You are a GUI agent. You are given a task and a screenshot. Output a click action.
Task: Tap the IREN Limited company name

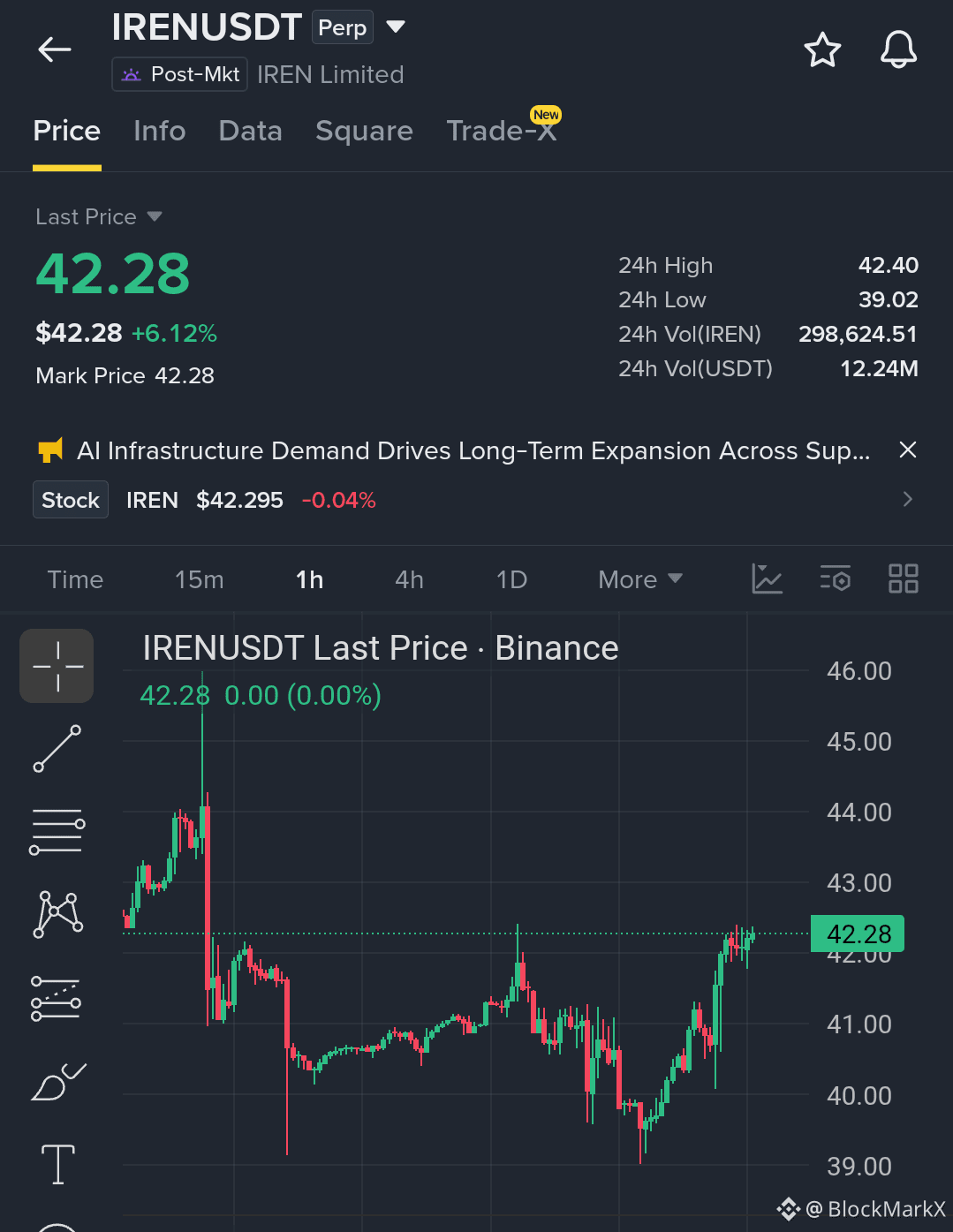pyautogui.click(x=330, y=74)
